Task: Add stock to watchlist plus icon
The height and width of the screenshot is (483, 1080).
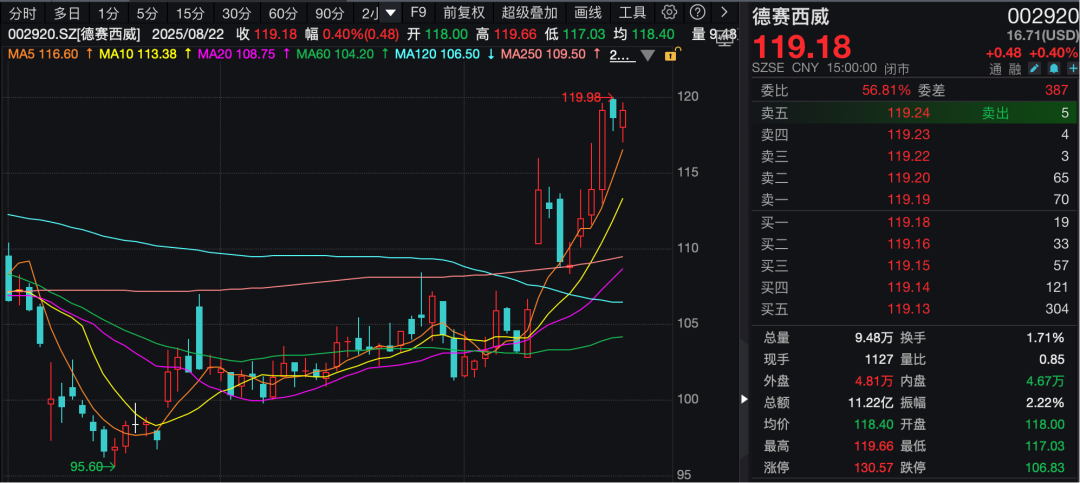Action: tap(1070, 69)
